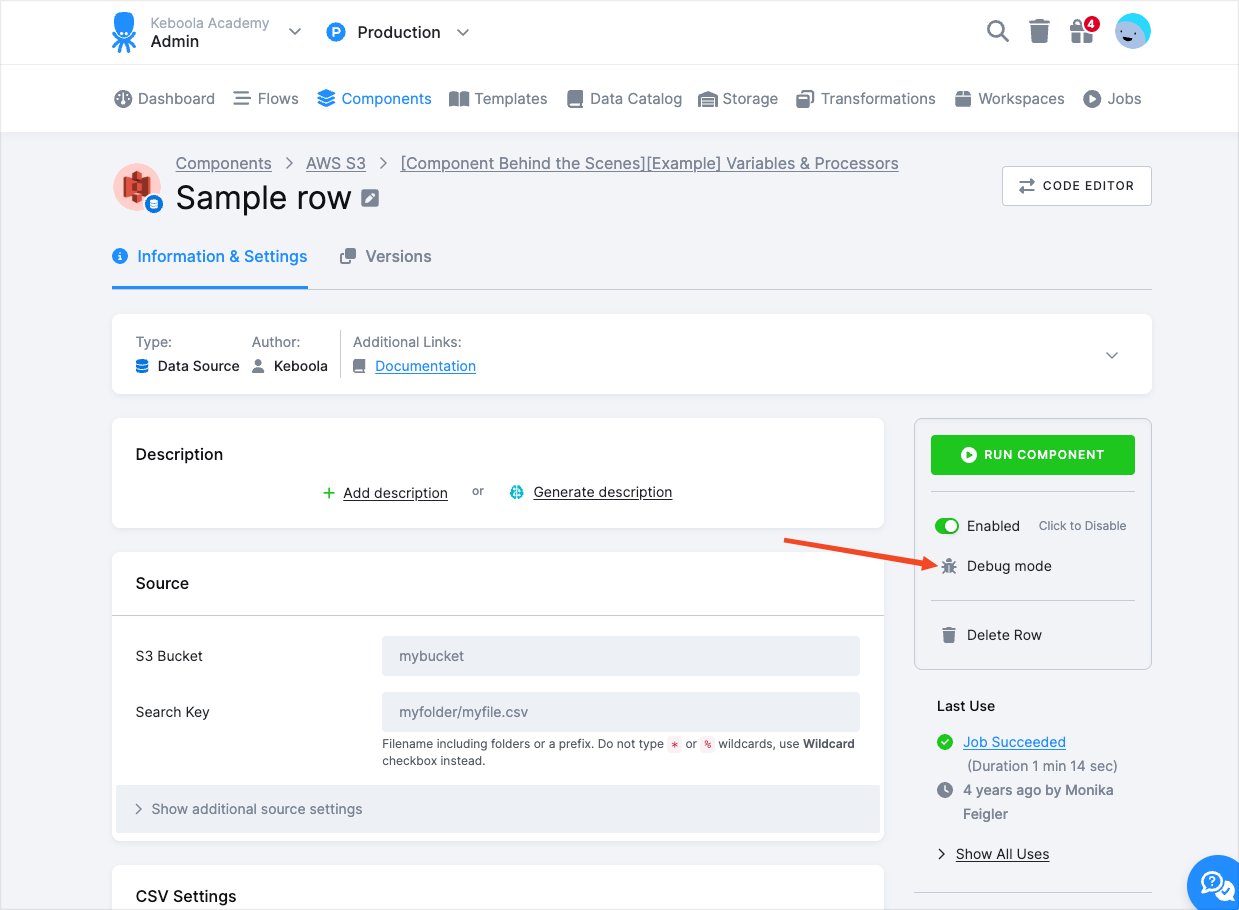The height and width of the screenshot is (910, 1239).
Task: Open the gift box notifications icon
Action: pyautogui.click(x=1082, y=32)
